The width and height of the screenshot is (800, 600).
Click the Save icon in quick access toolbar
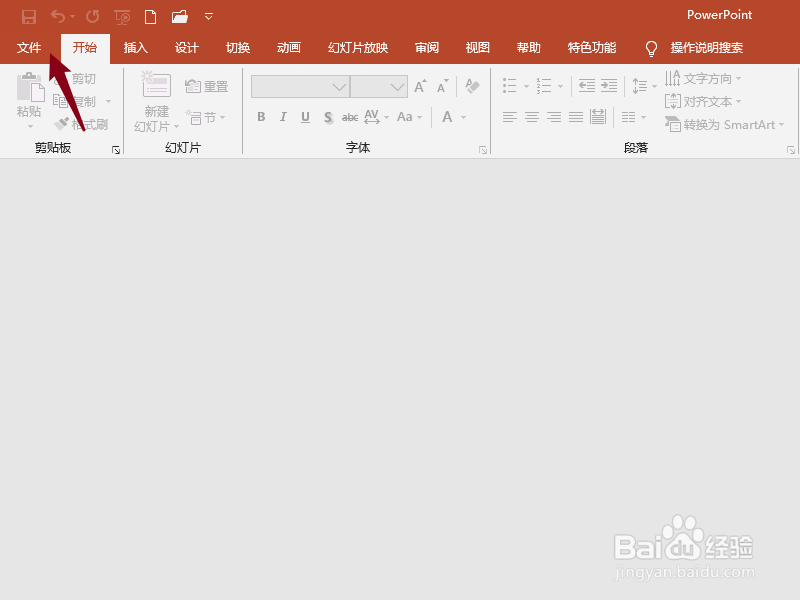click(x=29, y=17)
